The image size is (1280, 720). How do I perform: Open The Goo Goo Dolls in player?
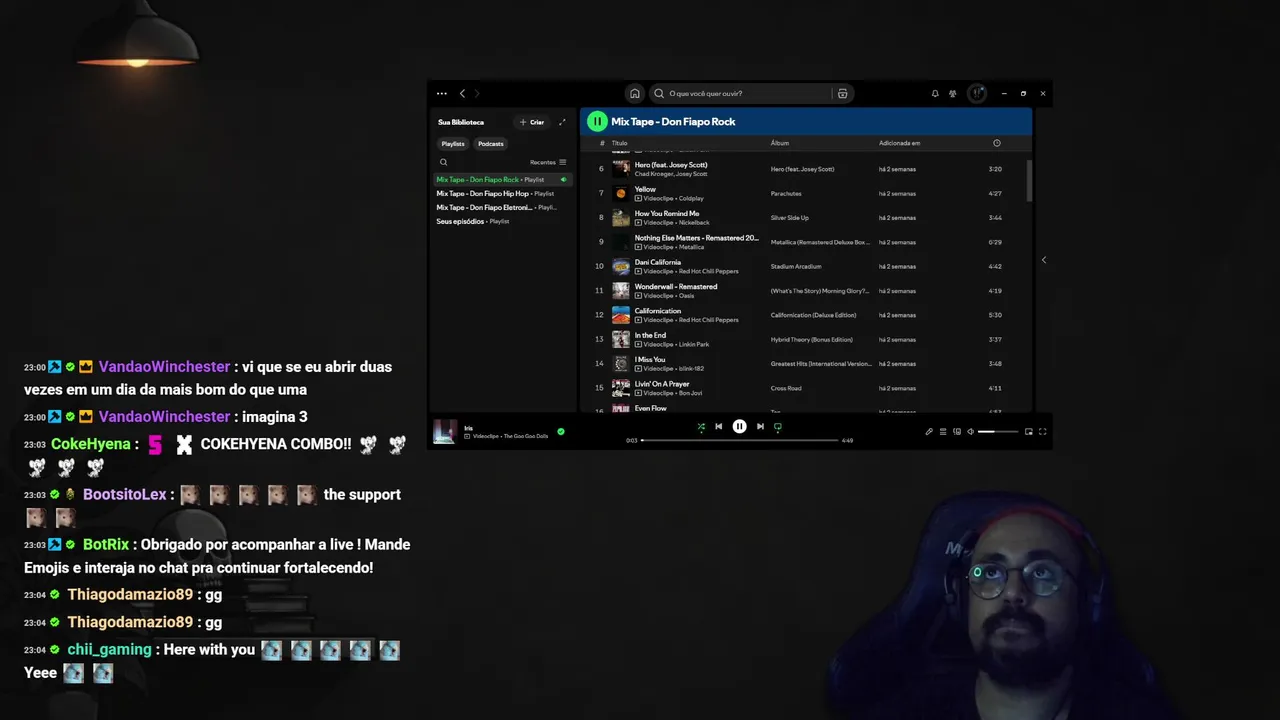(525, 436)
